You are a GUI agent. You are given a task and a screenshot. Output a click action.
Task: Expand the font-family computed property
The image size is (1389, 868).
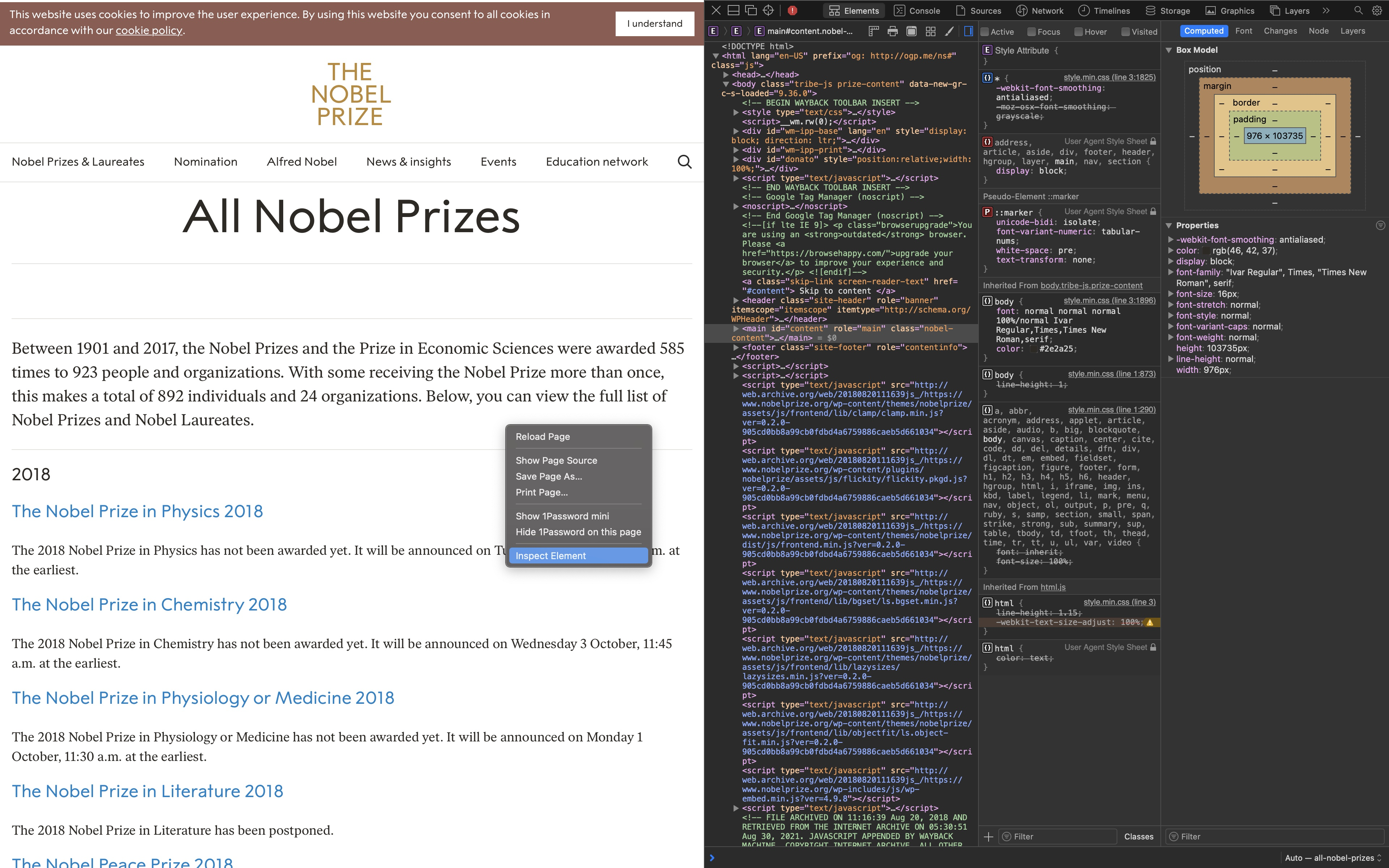[1170, 272]
